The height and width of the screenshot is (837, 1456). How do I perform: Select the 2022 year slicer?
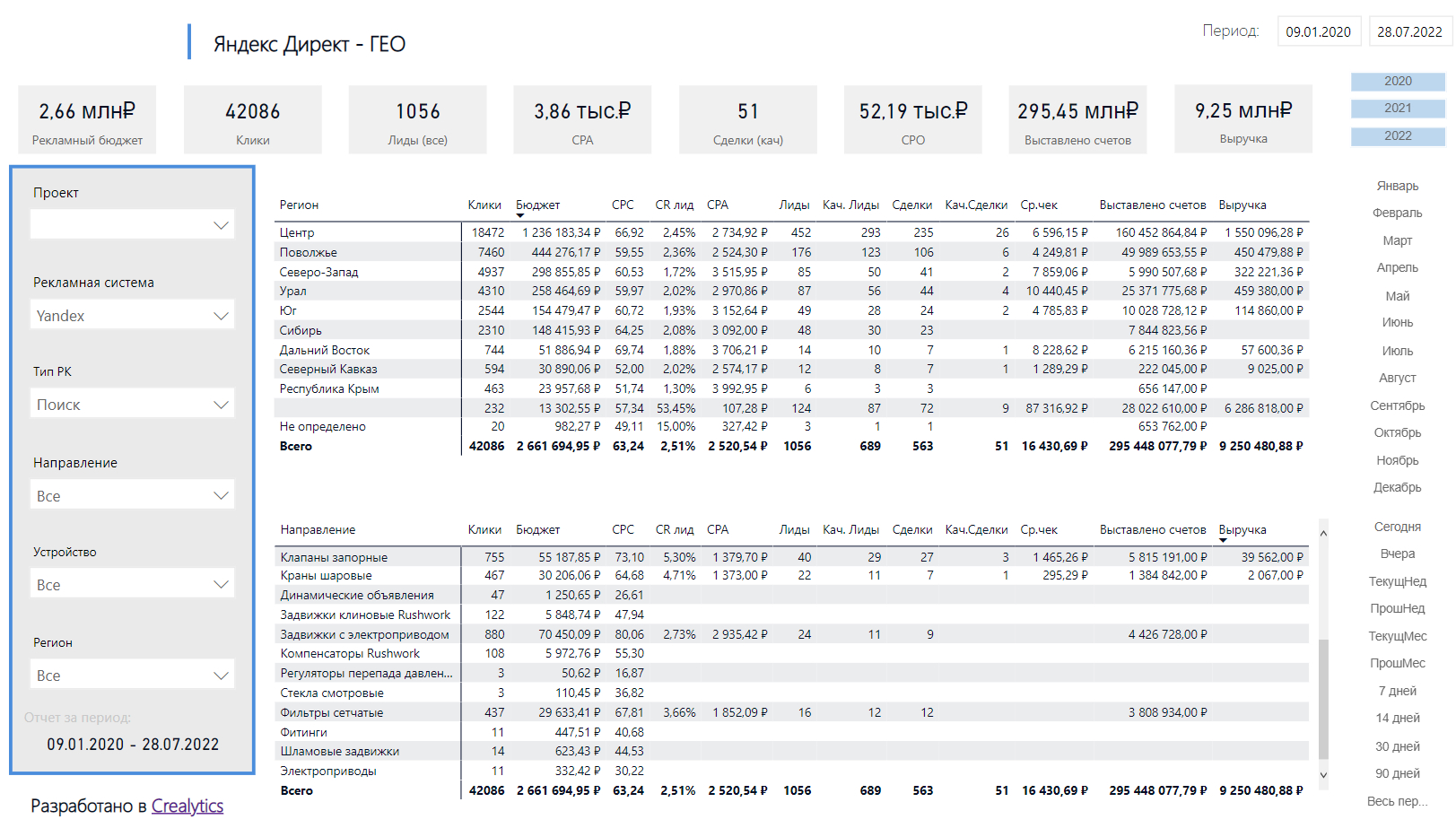(x=1398, y=136)
